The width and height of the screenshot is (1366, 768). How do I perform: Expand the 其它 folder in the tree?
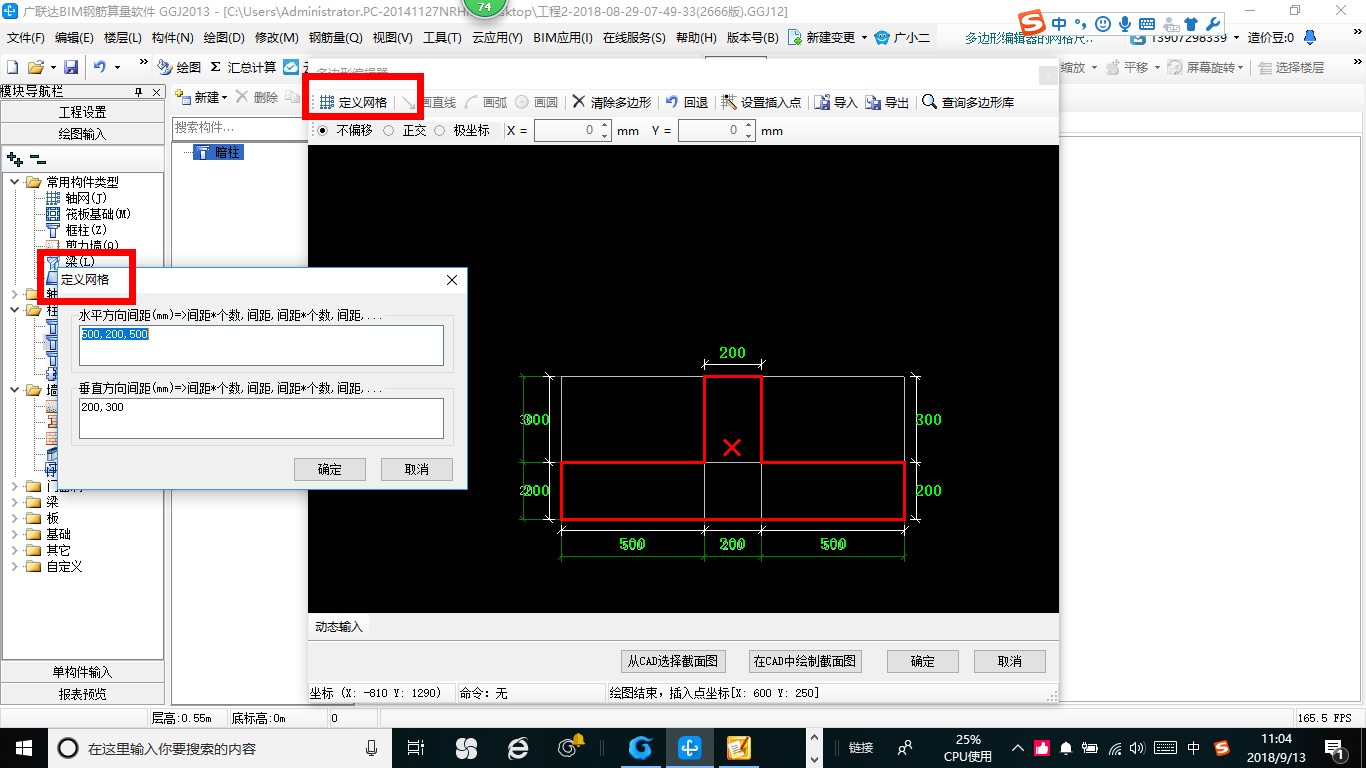click(x=15, y=550)
